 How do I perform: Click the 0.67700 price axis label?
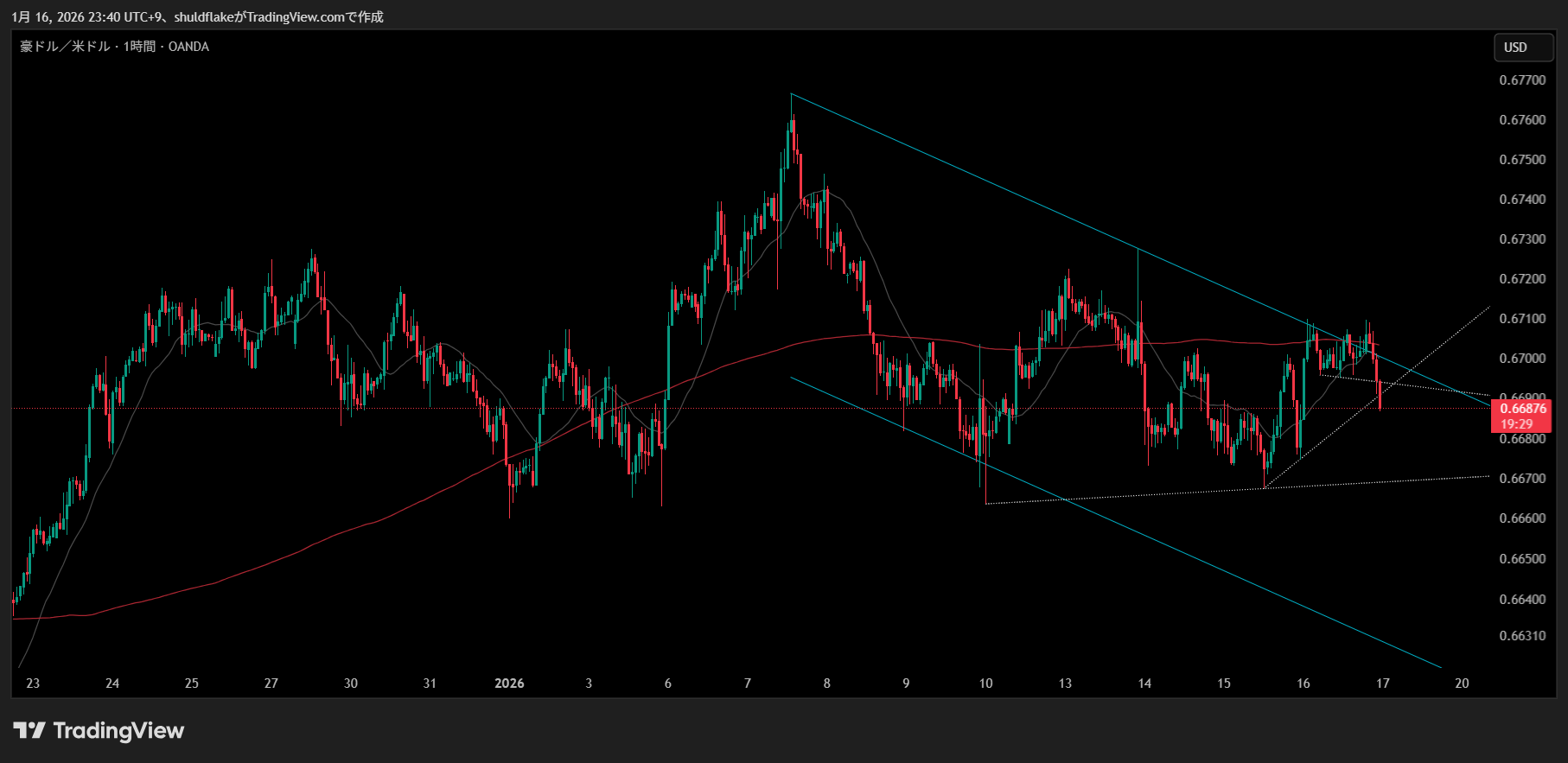[1522, 80]
